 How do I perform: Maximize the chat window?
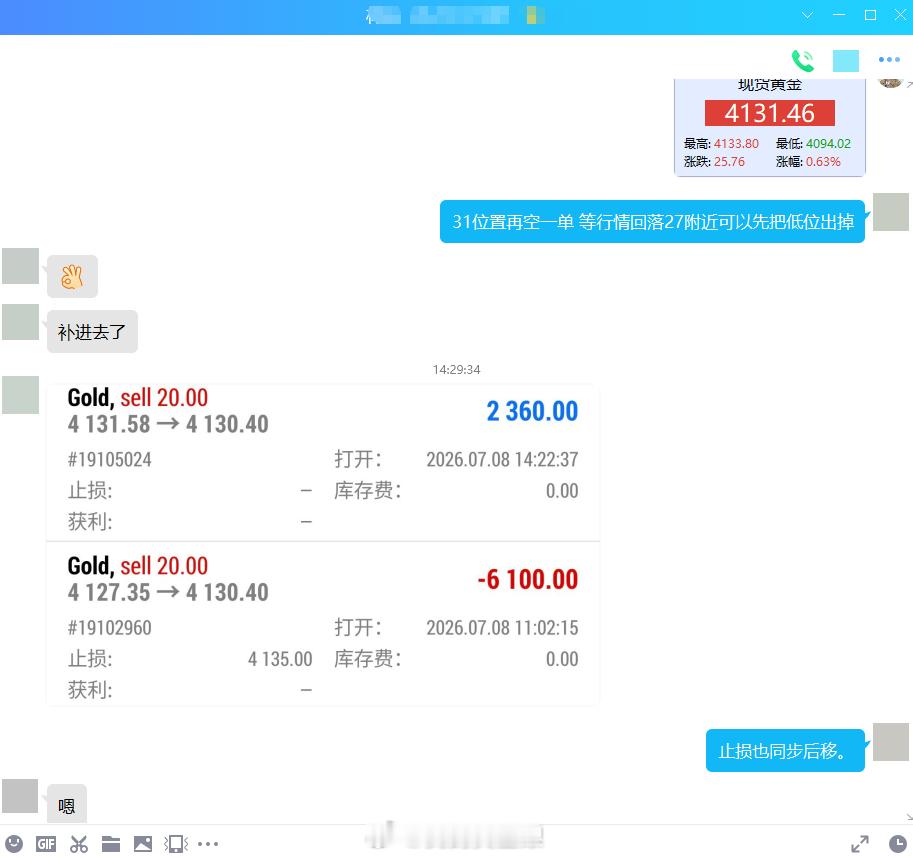click(x=870, y=15)
